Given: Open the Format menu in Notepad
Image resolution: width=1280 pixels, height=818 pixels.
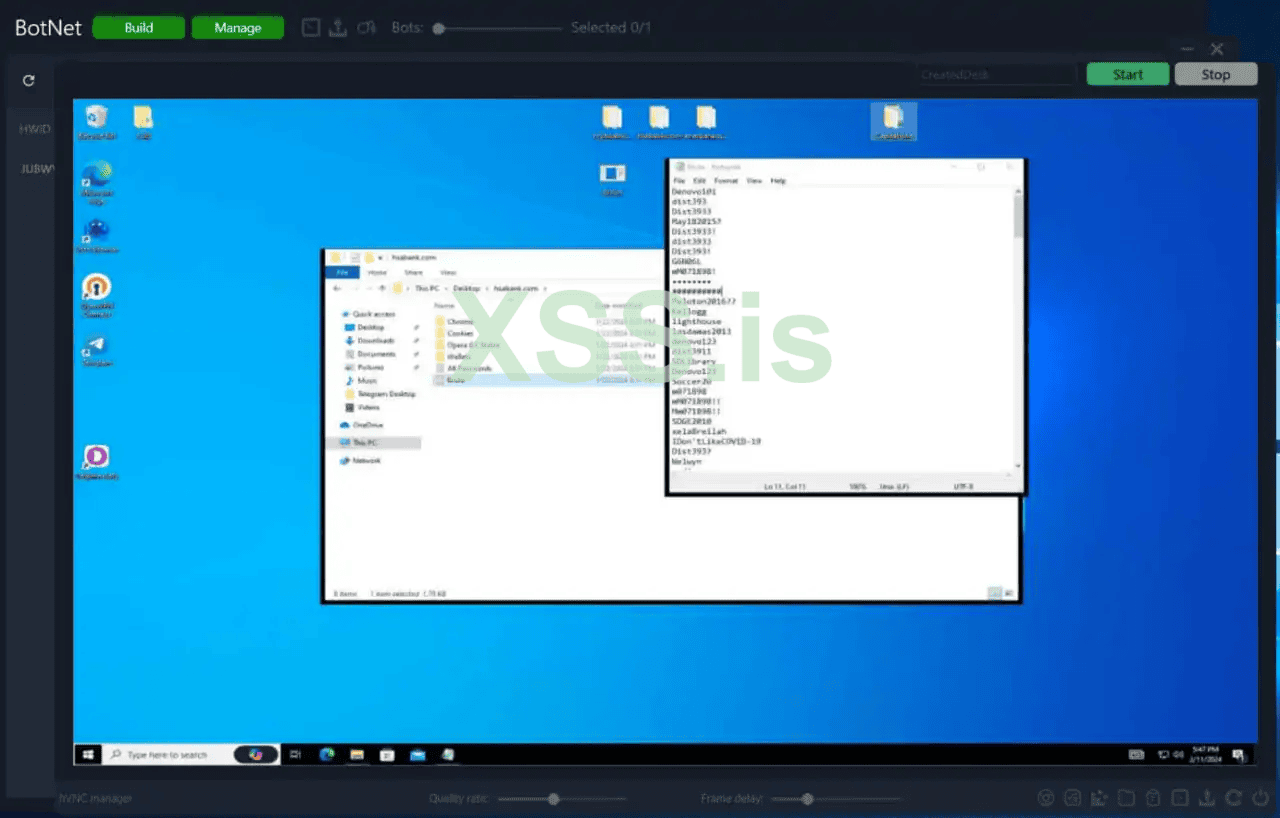Looking at the screenshot, I should tap(726, 181).
